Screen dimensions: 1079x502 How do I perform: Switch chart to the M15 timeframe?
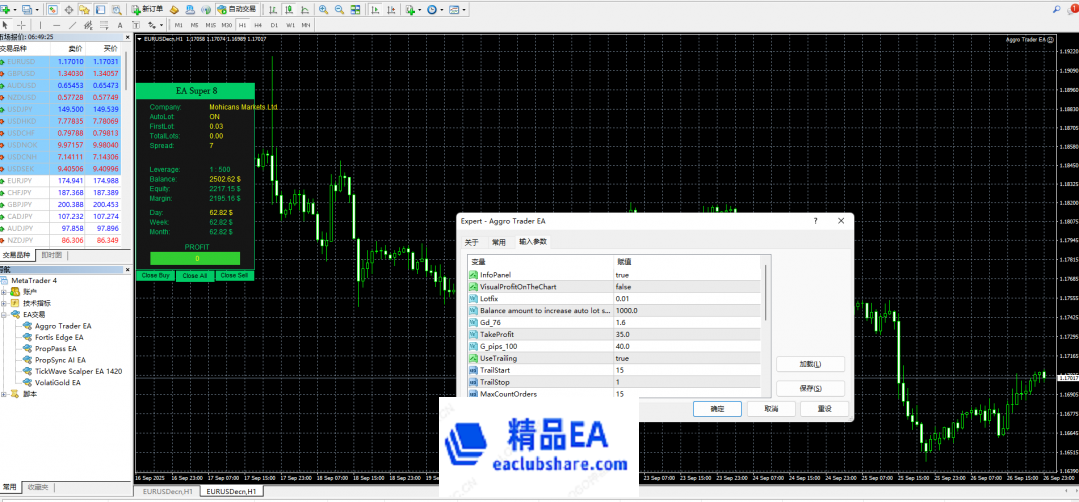pyautogui.click(x=211, y=24)
